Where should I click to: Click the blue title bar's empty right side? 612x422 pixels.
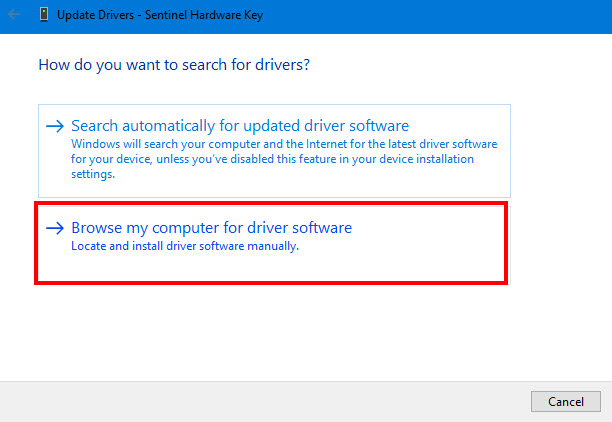437,16
